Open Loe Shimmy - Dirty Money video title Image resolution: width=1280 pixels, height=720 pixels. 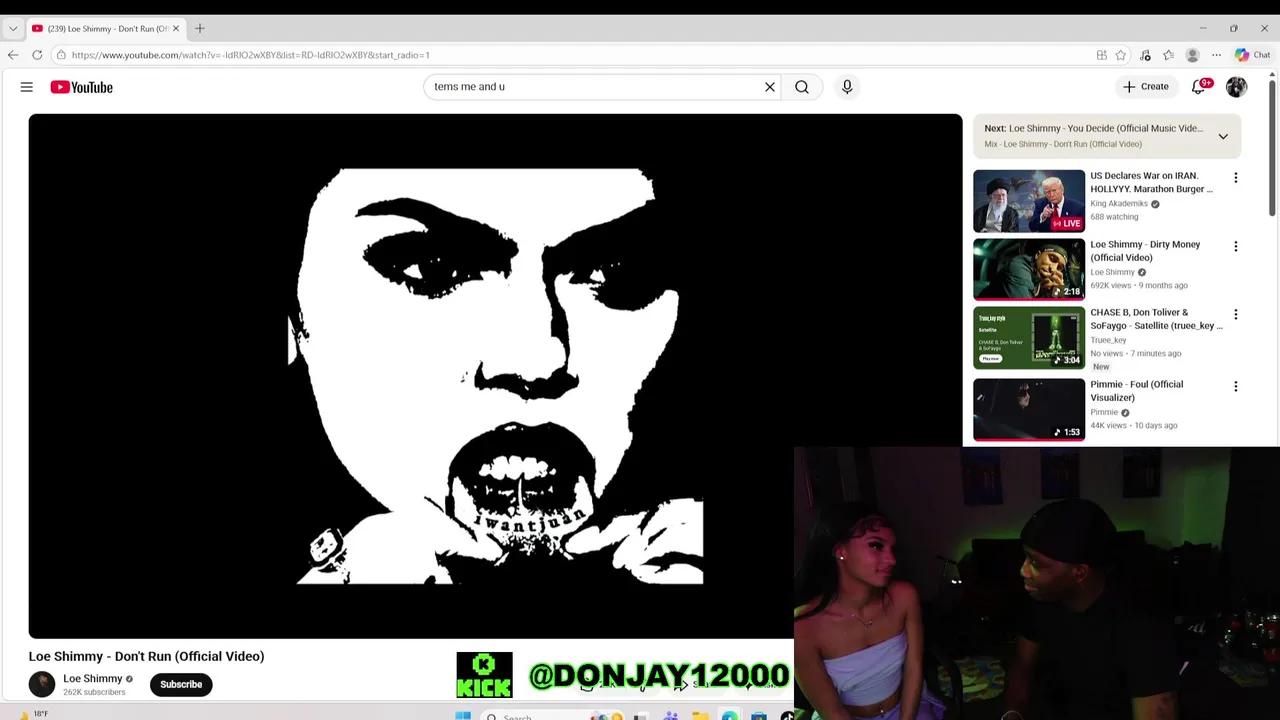(x=1145, y=250)
